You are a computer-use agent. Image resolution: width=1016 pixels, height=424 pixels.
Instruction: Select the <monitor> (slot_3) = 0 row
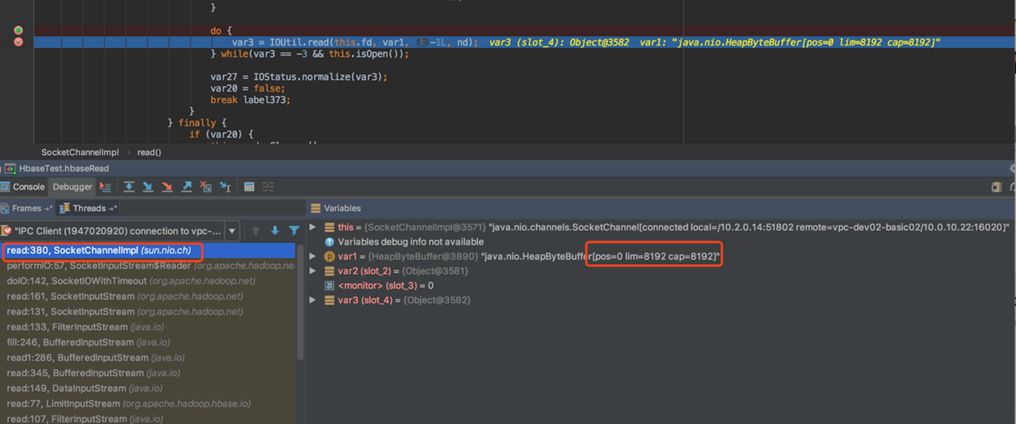[x=379, y=285]
